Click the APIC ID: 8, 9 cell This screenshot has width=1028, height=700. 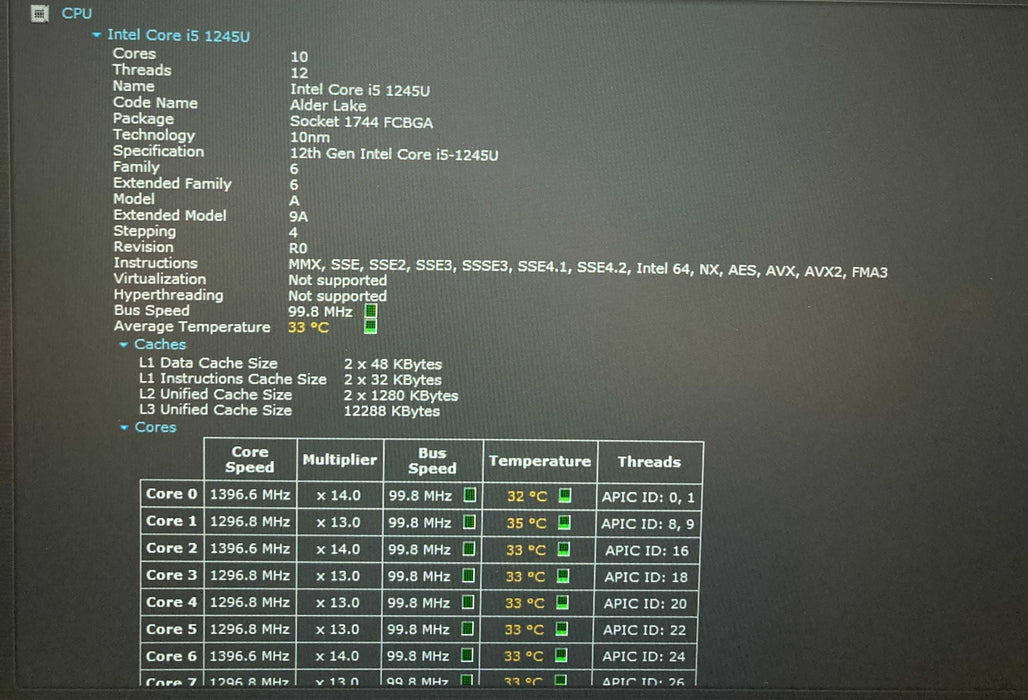point(647,524)
